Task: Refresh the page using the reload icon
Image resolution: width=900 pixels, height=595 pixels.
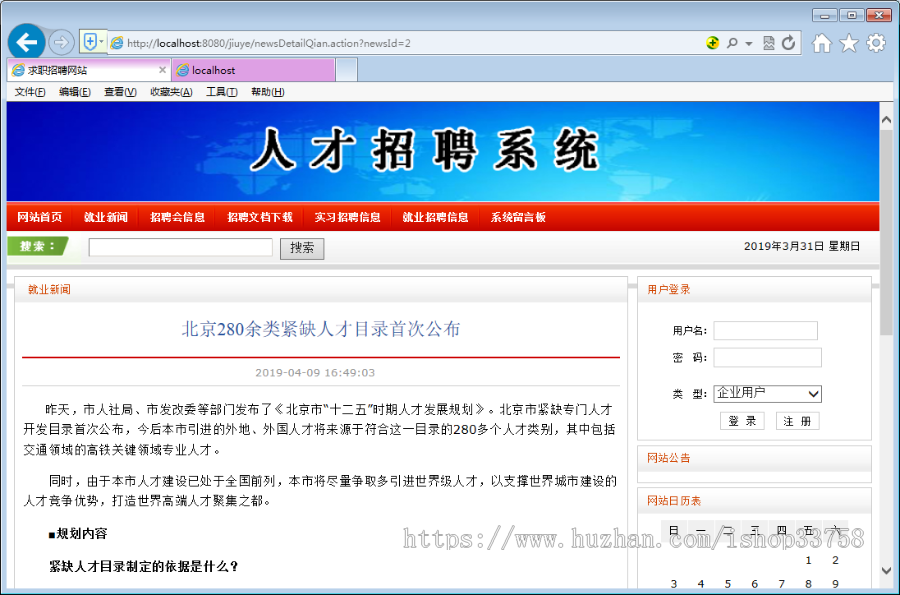Action: coord(789,42)
